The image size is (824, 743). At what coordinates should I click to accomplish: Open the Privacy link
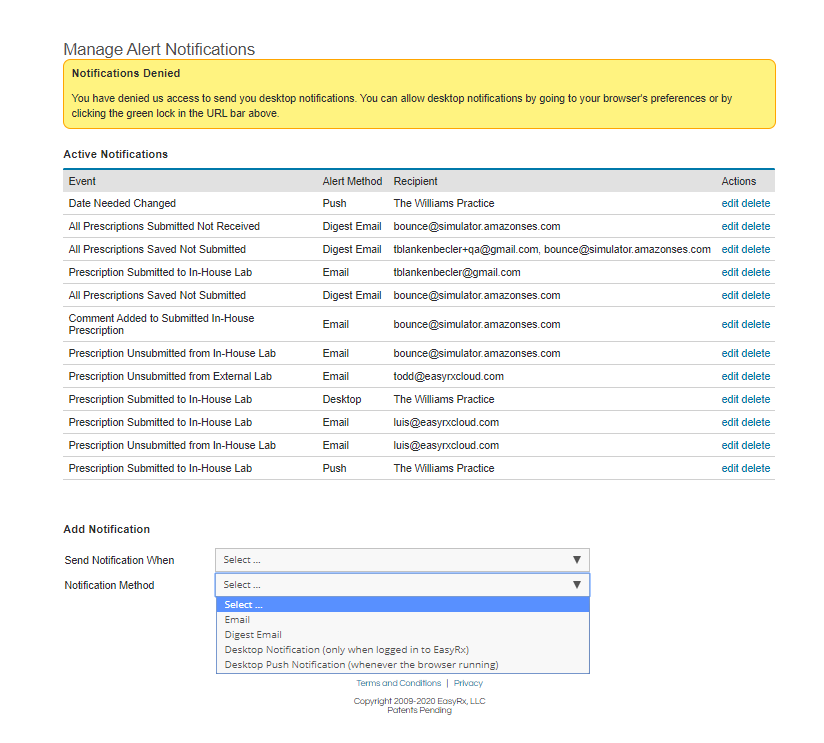tap(468, 683)
